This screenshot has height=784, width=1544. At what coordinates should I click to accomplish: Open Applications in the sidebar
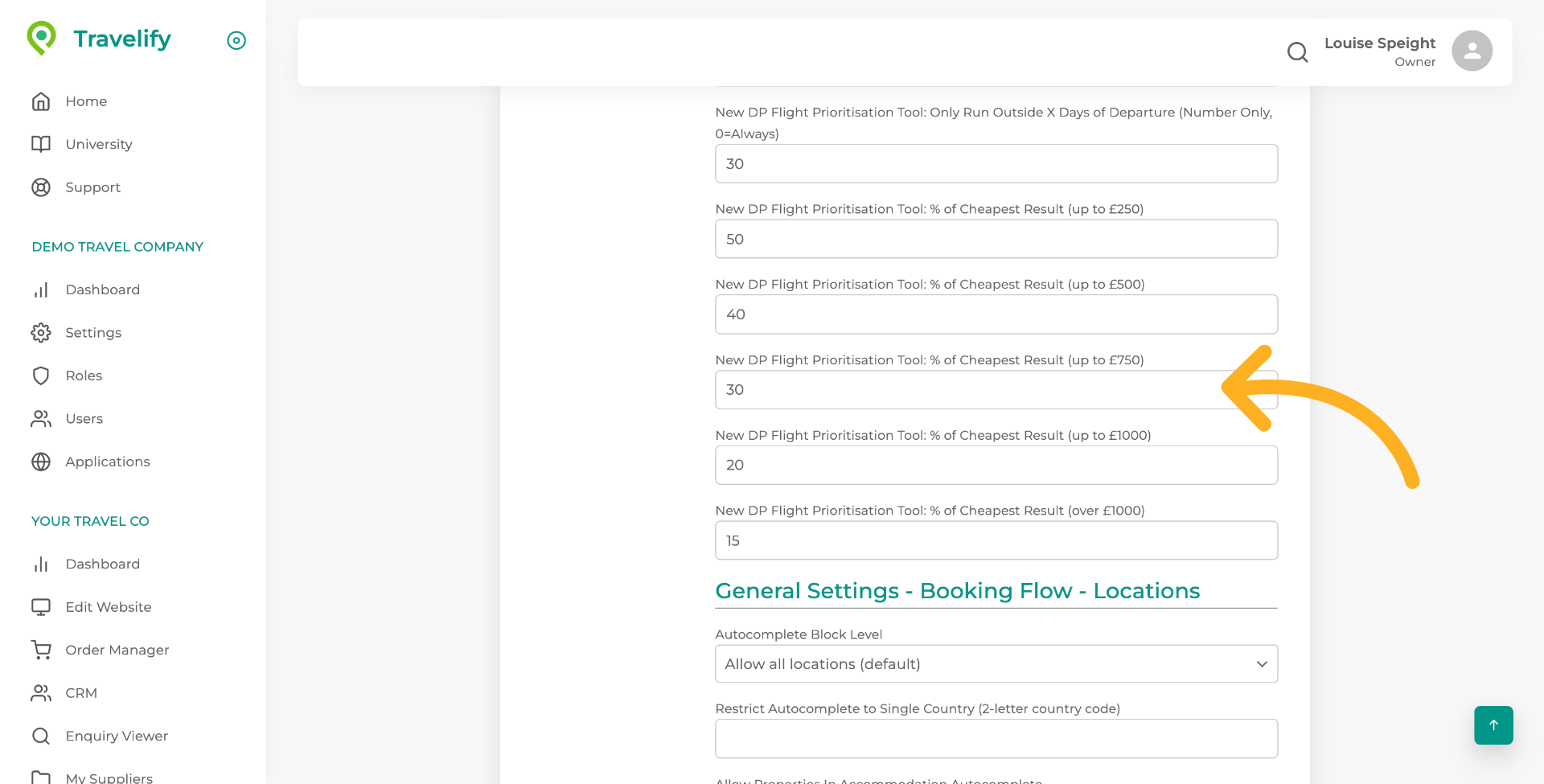tap(108, 462)
